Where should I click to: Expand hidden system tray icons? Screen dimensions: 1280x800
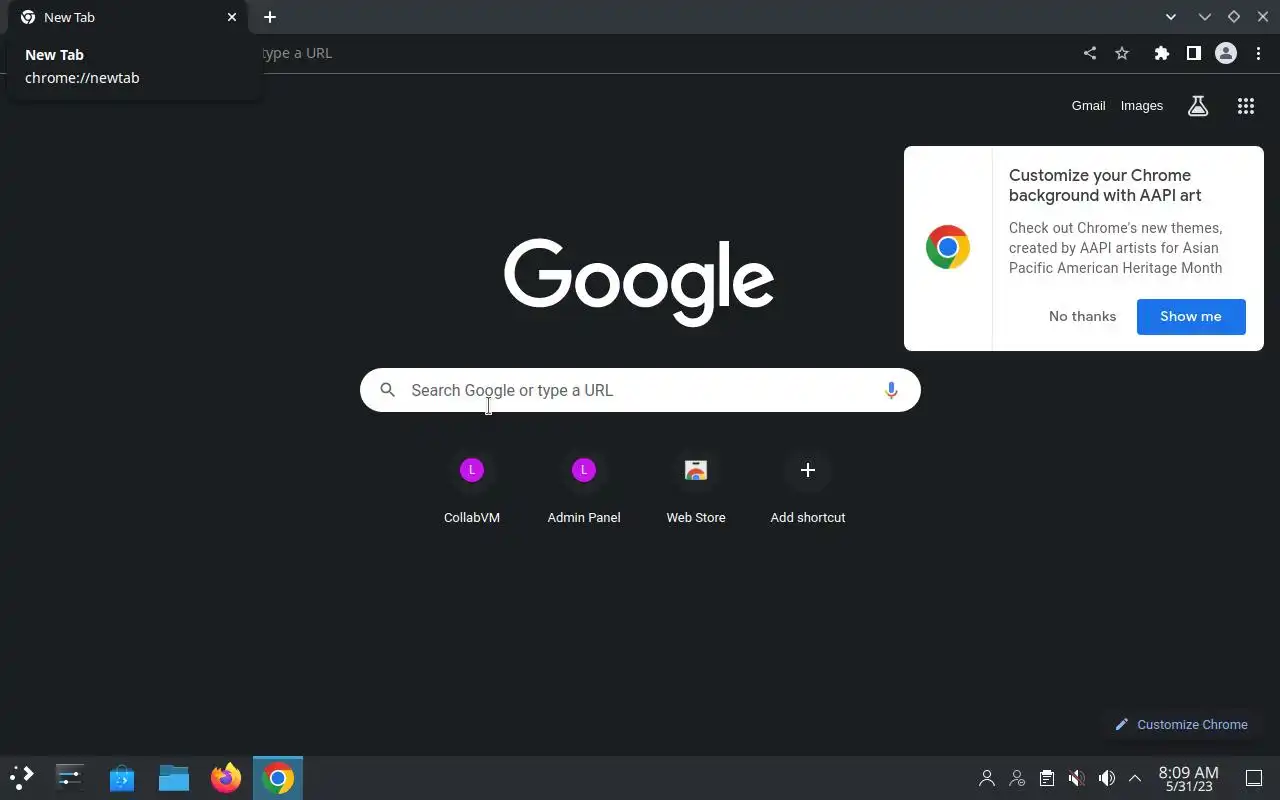click(x=1135, y=778)
